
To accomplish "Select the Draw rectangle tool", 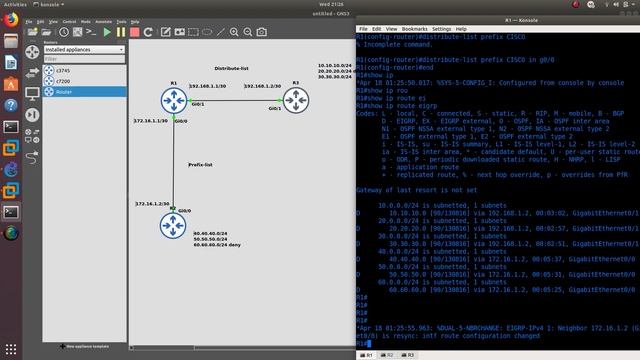I will pos(193,32).
